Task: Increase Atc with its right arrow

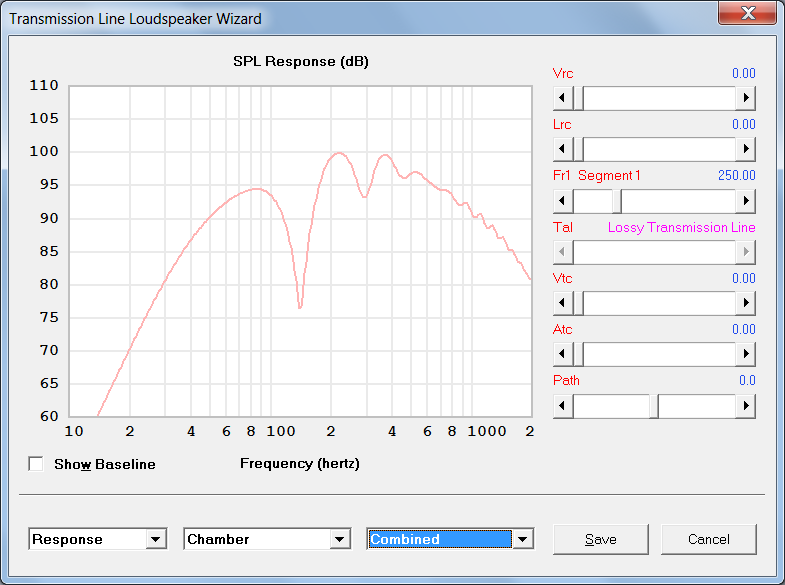Action: (x=745, y=354)
